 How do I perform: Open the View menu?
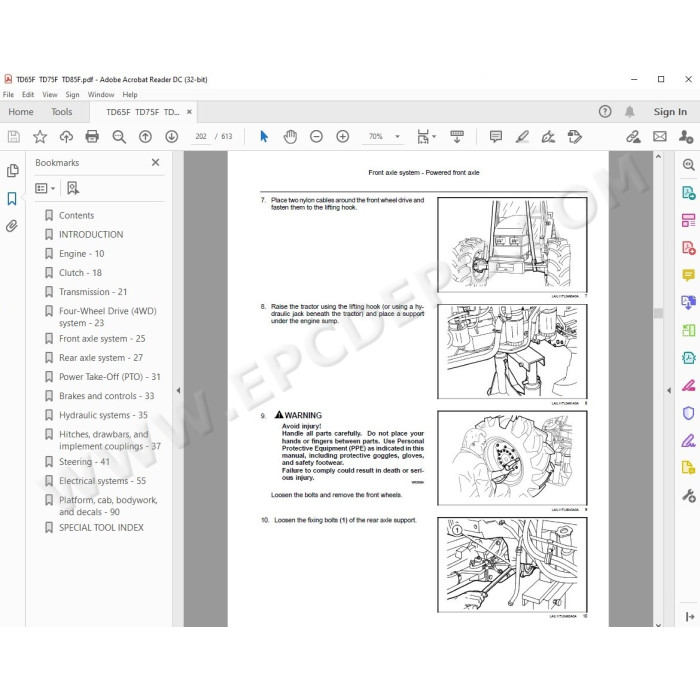tap(50, 95)
